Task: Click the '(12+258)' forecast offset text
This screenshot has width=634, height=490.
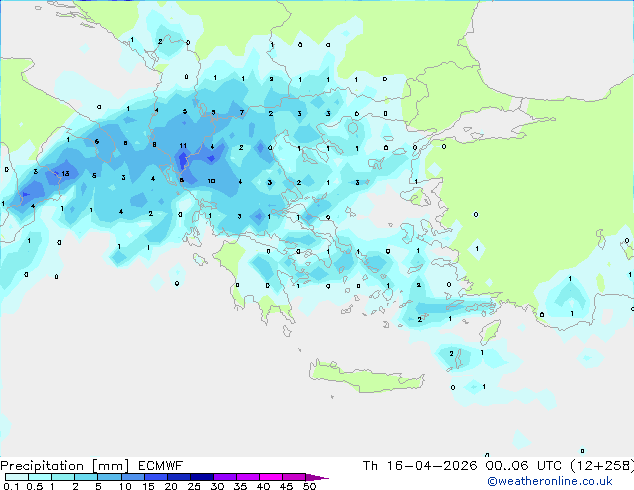Action: 602,466
